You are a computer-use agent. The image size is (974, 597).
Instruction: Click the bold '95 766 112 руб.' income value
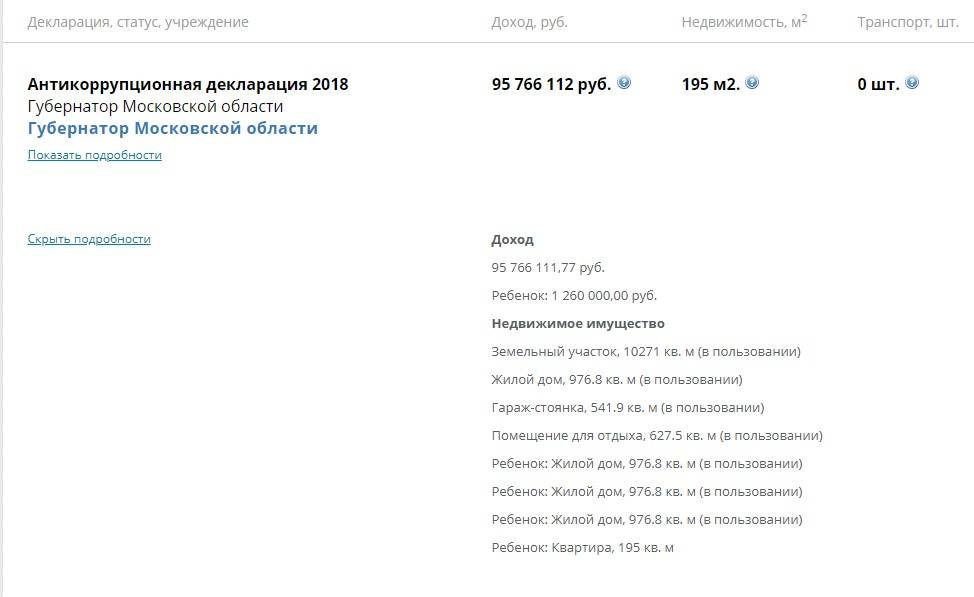[x=551, y=84]
